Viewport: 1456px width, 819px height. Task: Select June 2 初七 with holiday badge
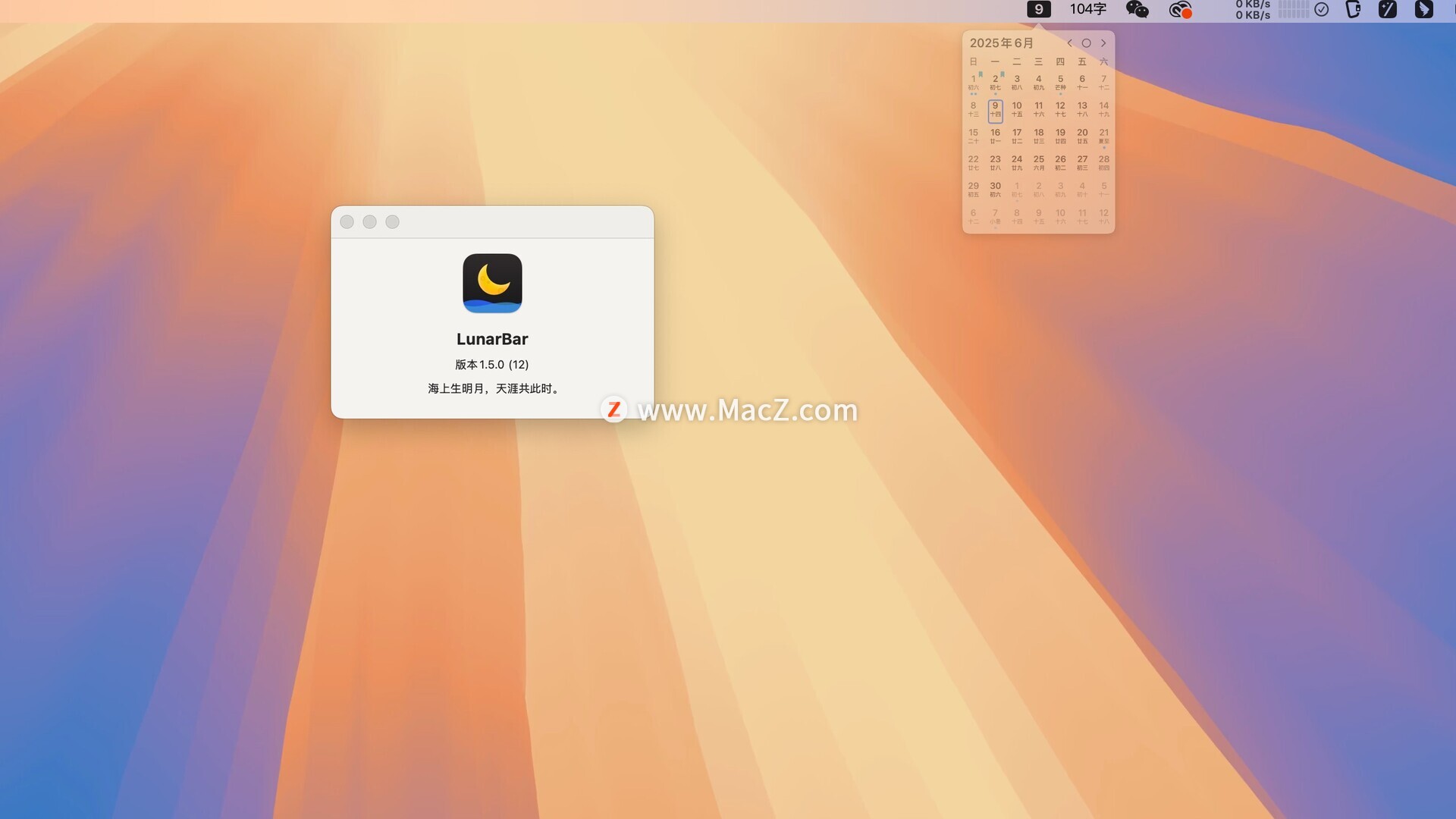pos(996,83)
